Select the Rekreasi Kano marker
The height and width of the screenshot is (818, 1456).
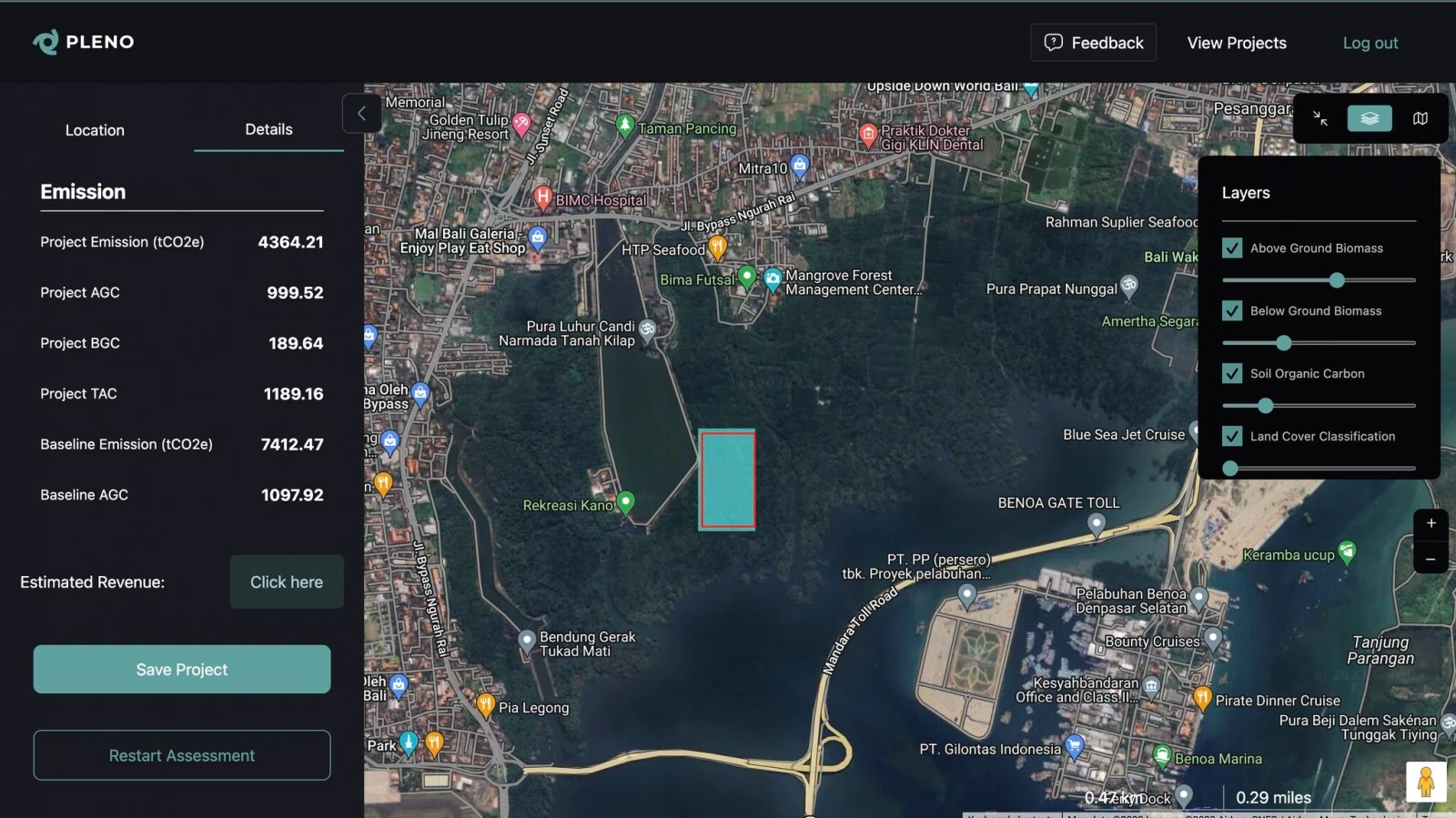(625, 501)
